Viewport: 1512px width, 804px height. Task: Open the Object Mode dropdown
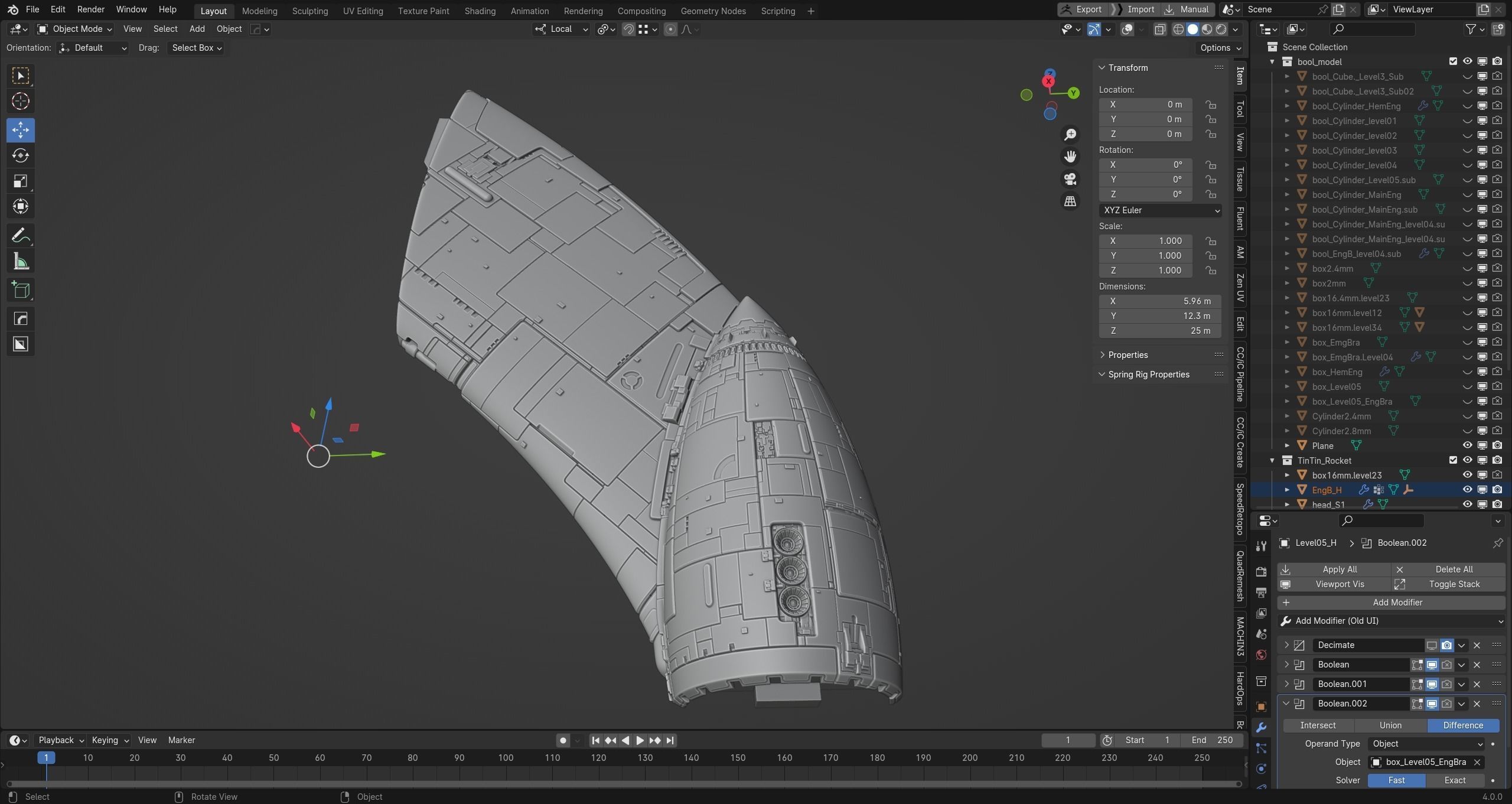coord(75,29)
